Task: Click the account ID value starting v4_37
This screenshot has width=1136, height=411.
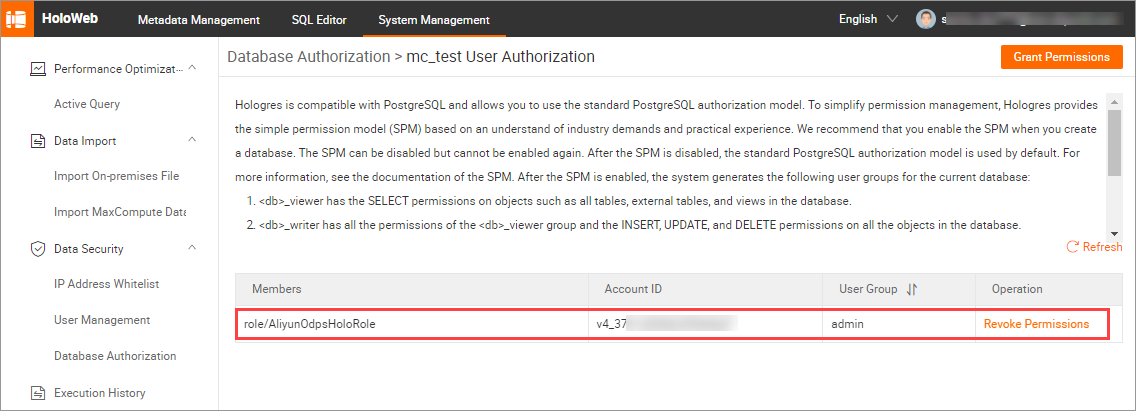Action: (x=667, y=325)
